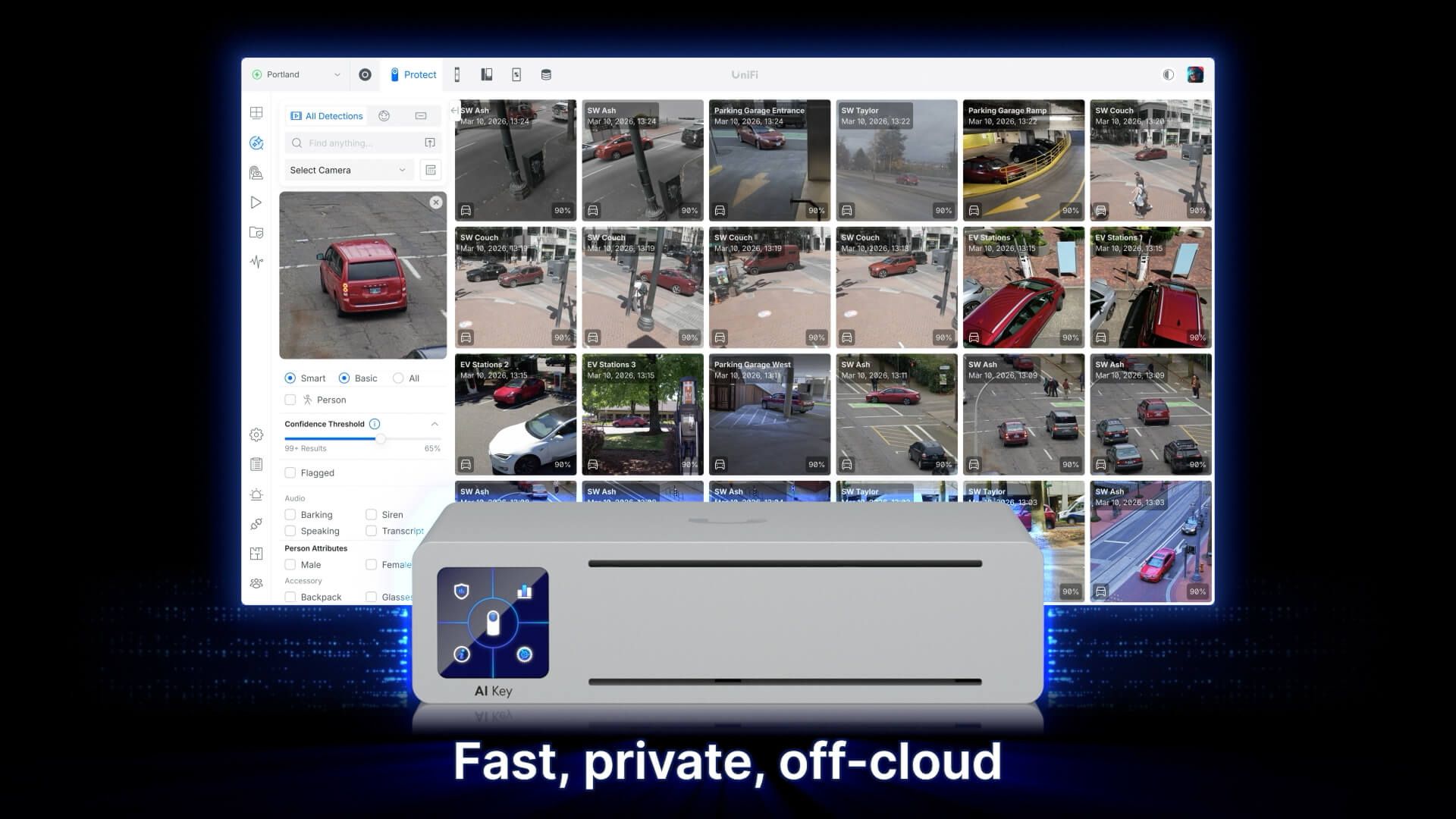Check the Person checkbox
The width and height of the screenshot is (1456, 819).
290,400
